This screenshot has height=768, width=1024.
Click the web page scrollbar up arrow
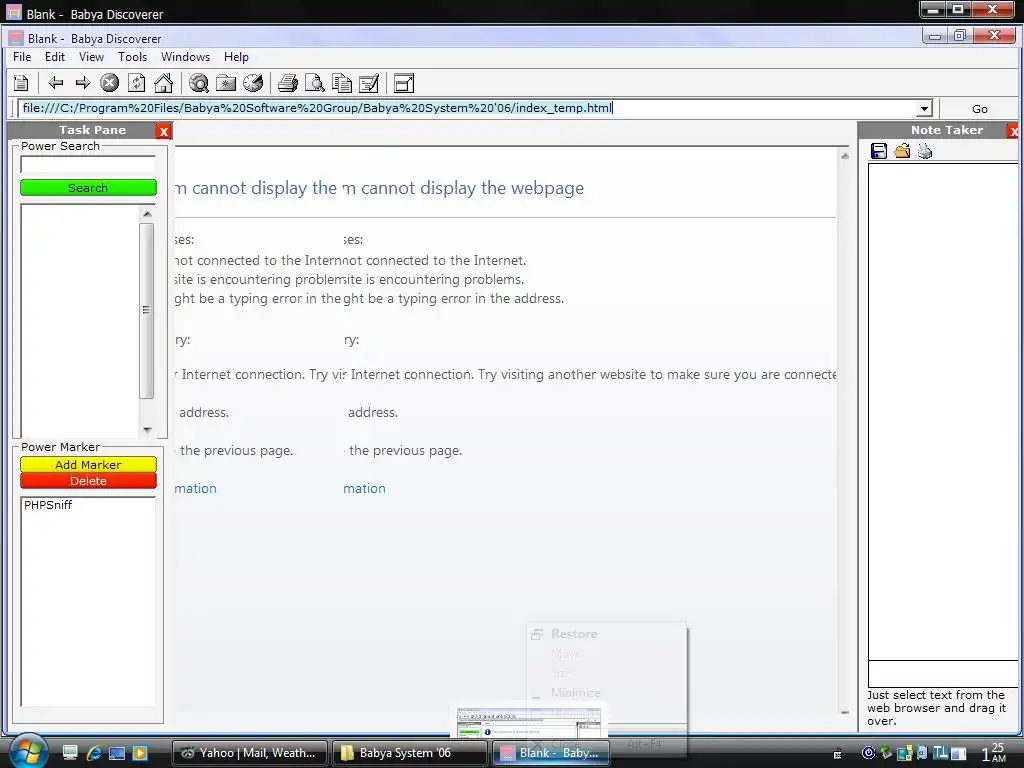[x=844, y=156]
